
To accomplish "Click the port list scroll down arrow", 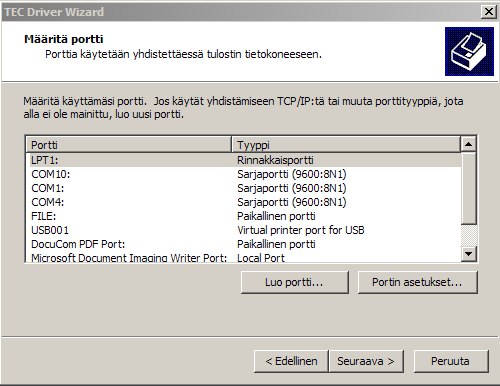I will (469, 254).
